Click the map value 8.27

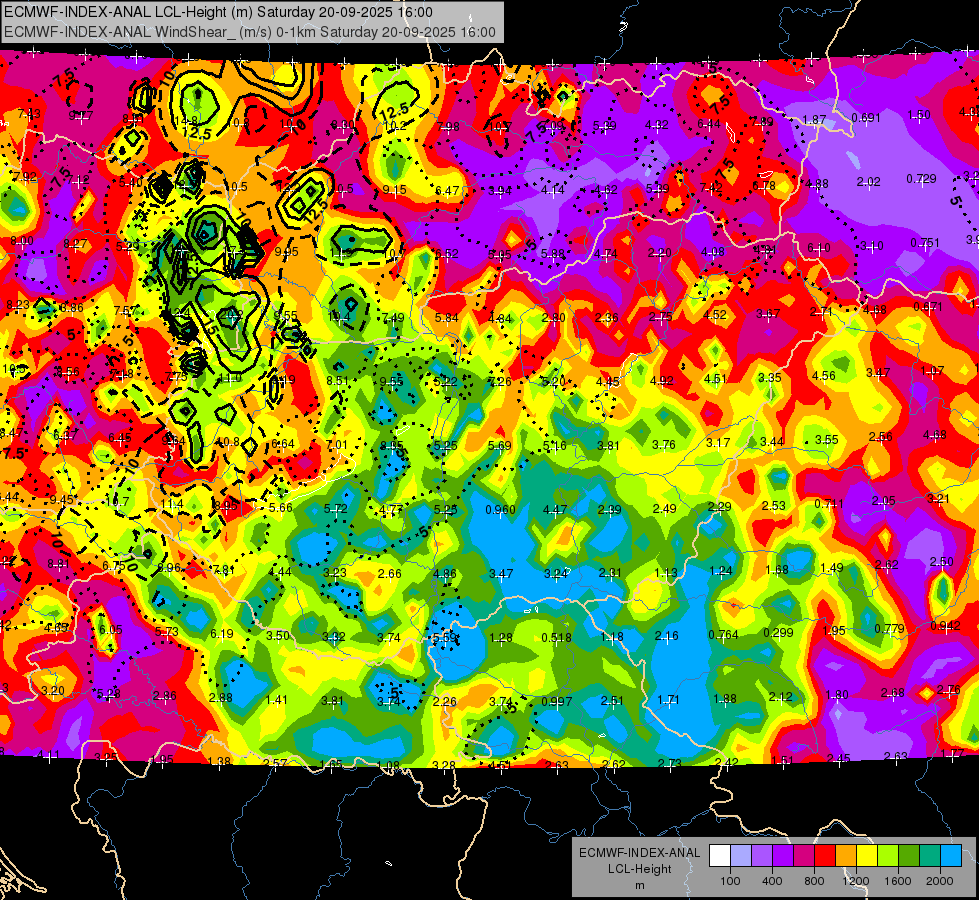click(76, 244)
